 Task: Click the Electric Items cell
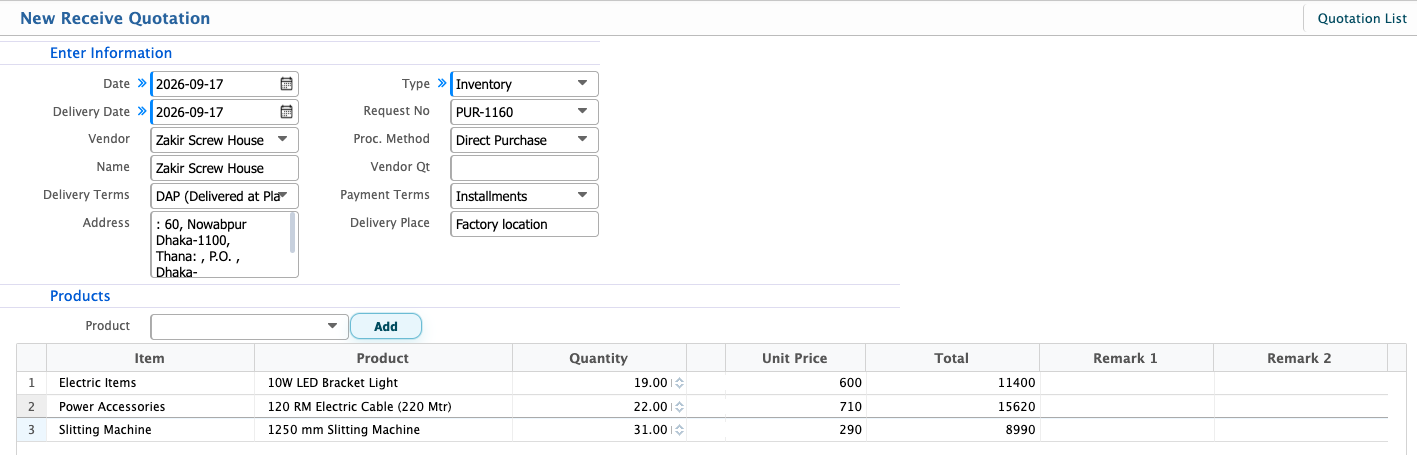[150, 383]
